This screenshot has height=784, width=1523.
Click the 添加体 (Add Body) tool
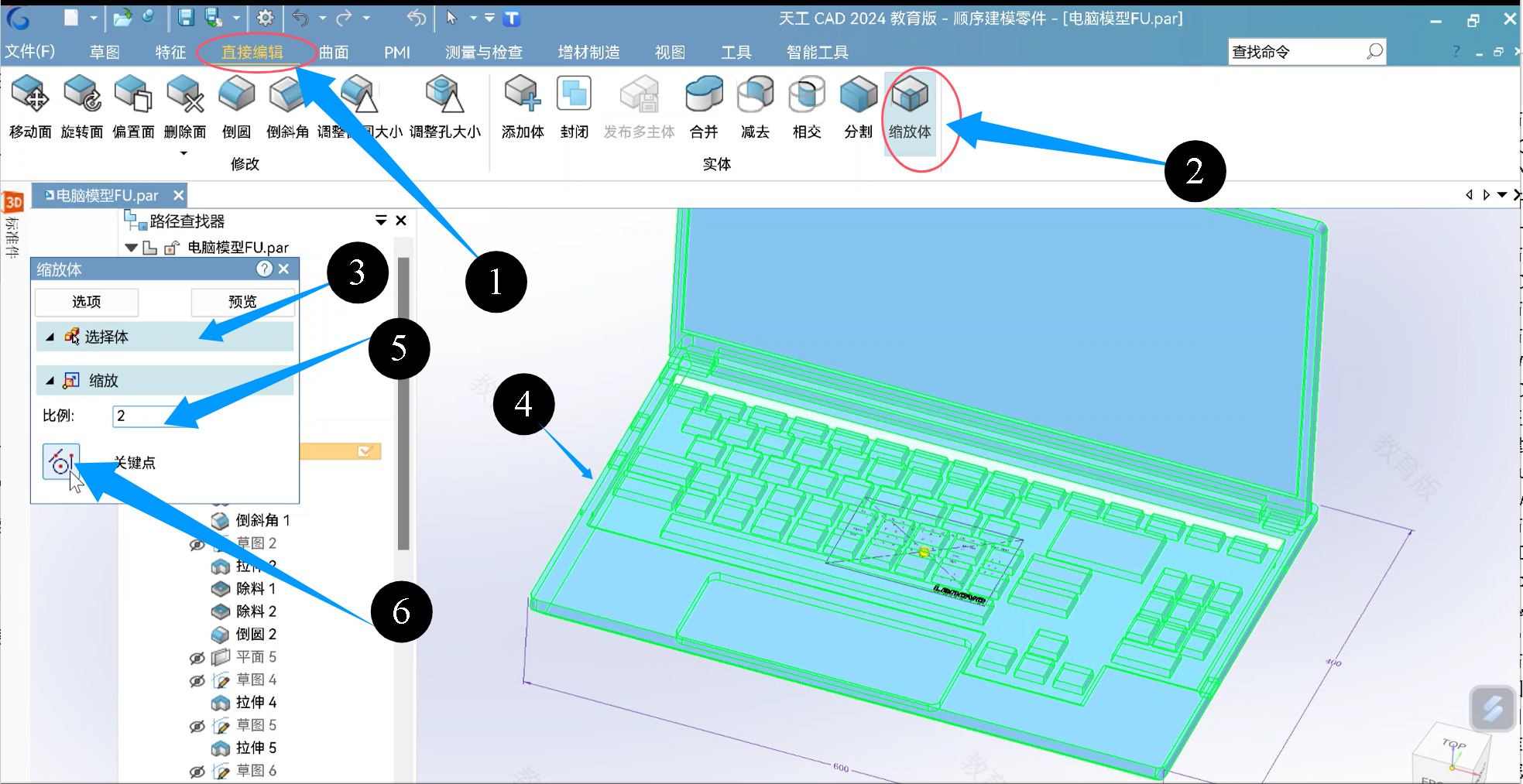click(x=523, y=107)
